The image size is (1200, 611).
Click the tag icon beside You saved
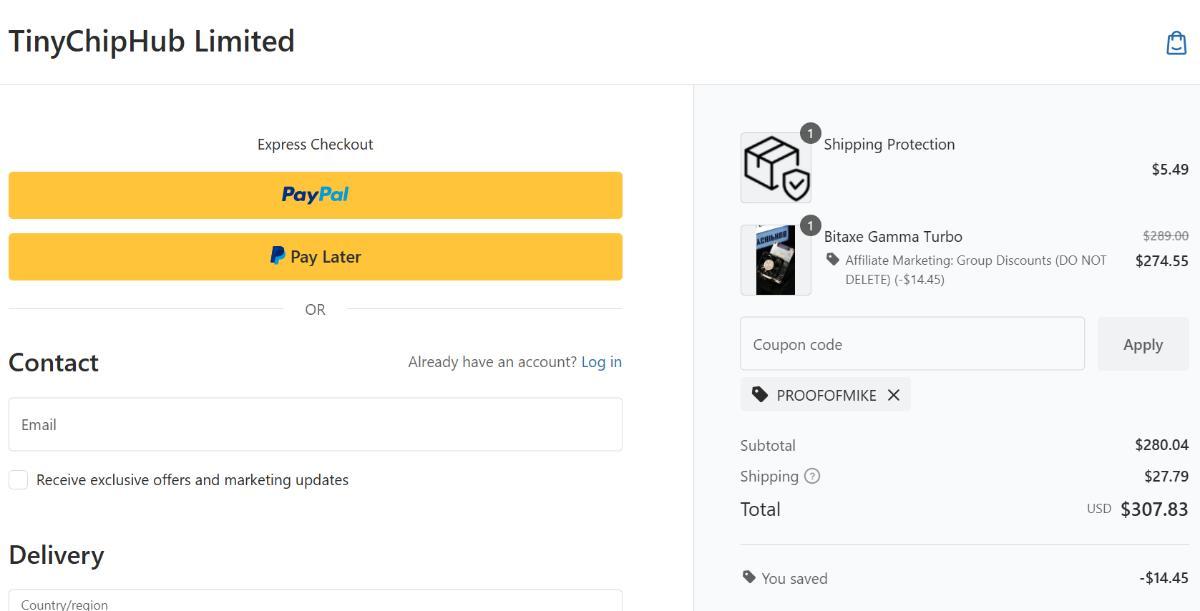click(x=749, y=577)
